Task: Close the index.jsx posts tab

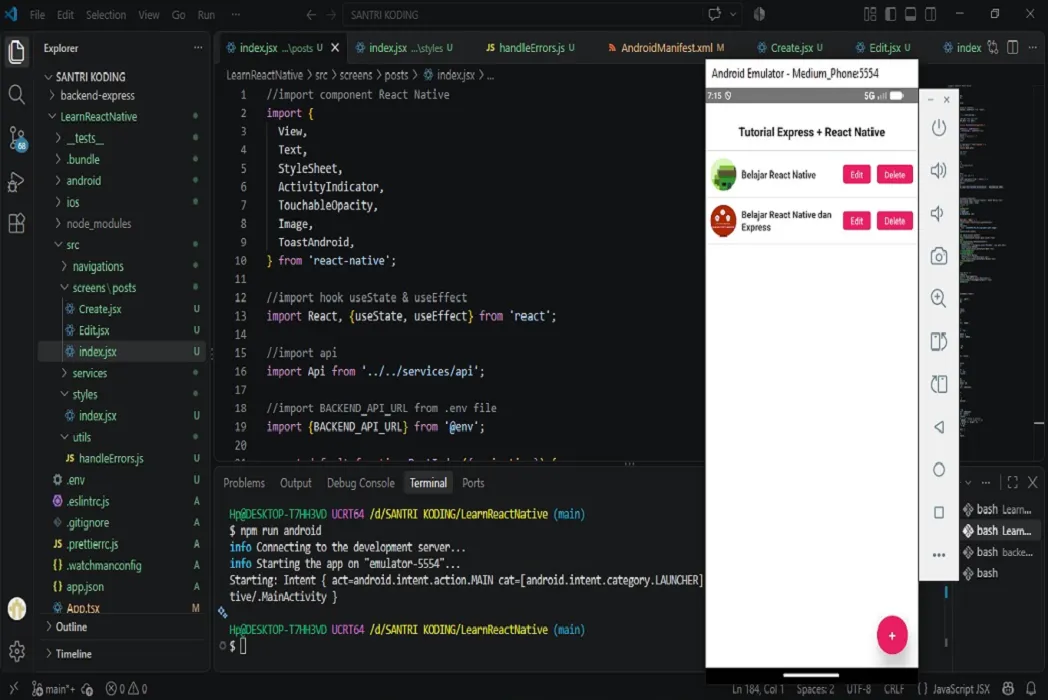Action: 335,47
